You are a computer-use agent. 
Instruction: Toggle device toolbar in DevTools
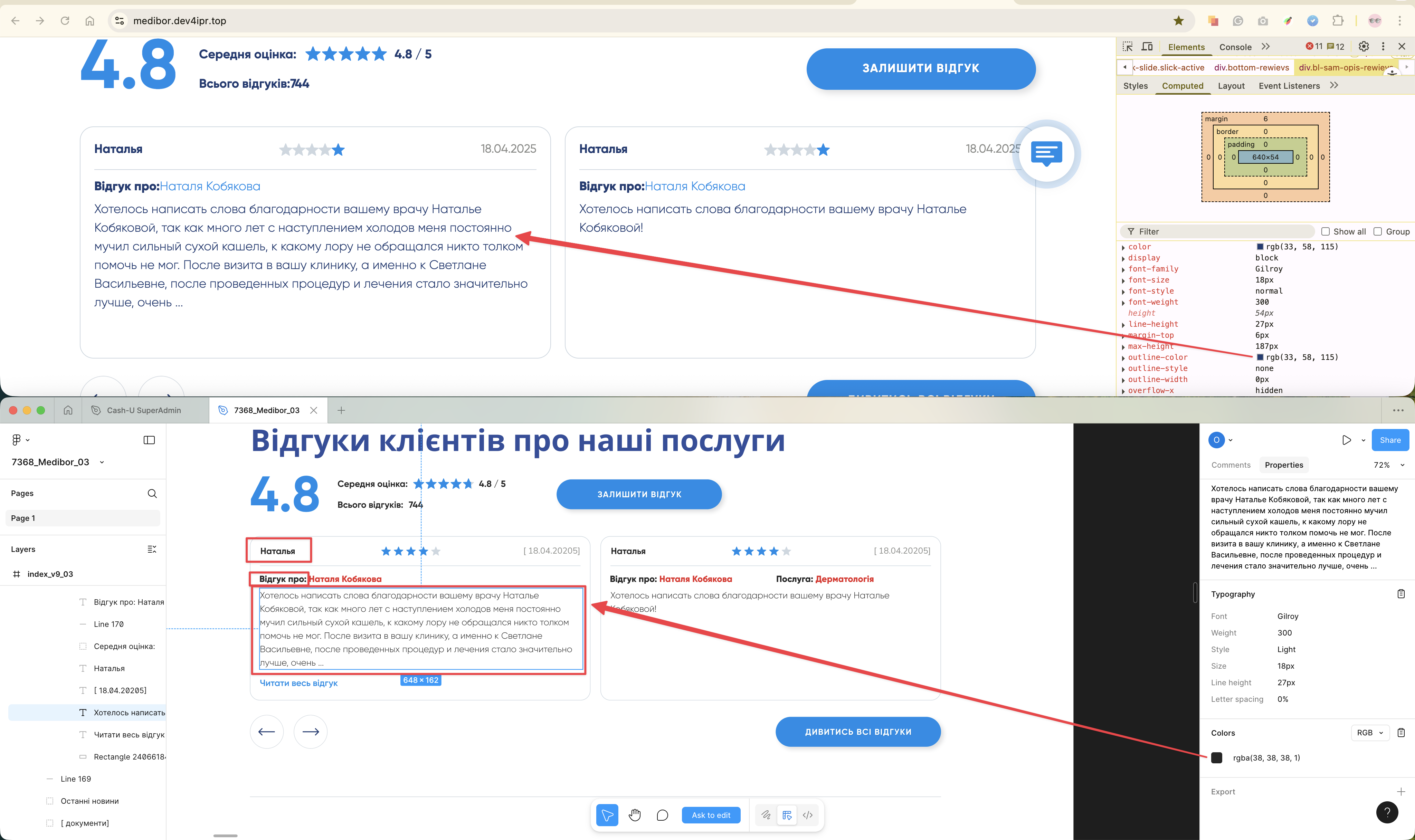[x=1147, y=46]
